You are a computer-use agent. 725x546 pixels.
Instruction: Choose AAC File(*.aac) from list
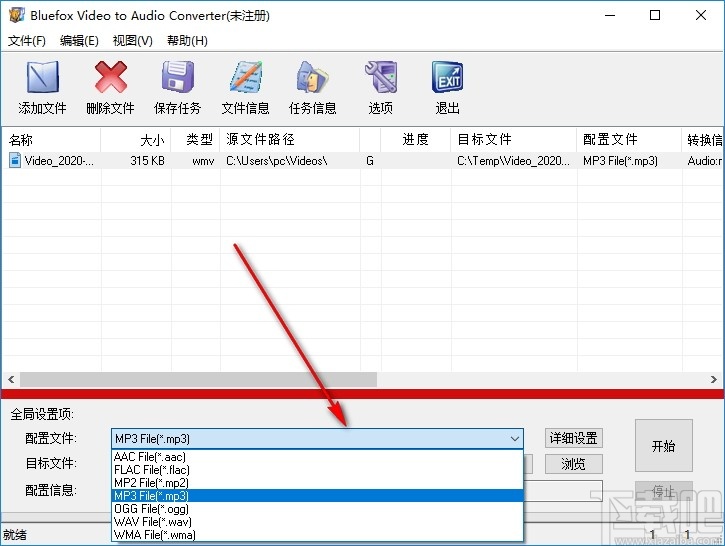(x=317, y=457)
